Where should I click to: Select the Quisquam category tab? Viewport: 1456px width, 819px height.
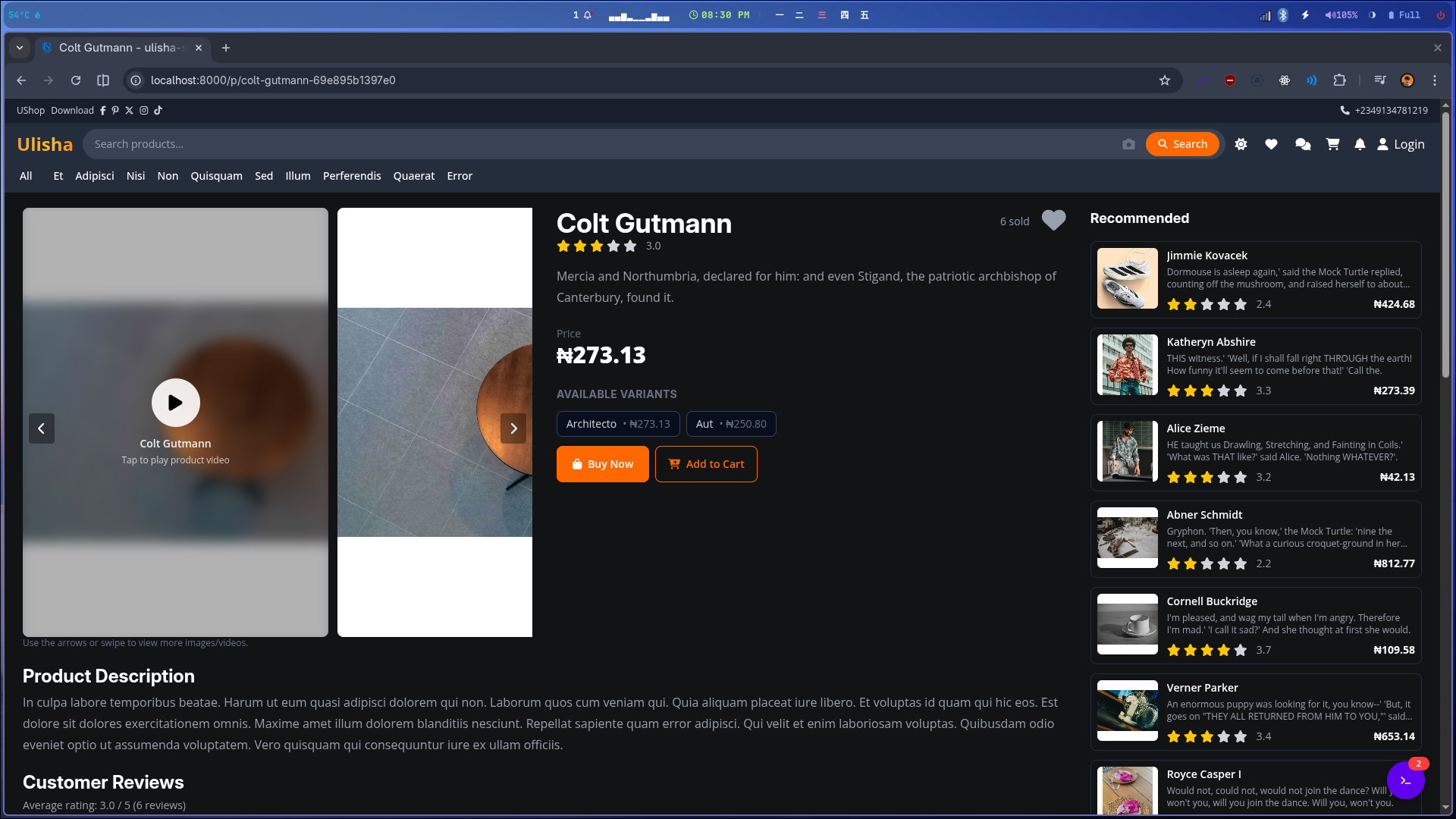click(x=217, y=176)
